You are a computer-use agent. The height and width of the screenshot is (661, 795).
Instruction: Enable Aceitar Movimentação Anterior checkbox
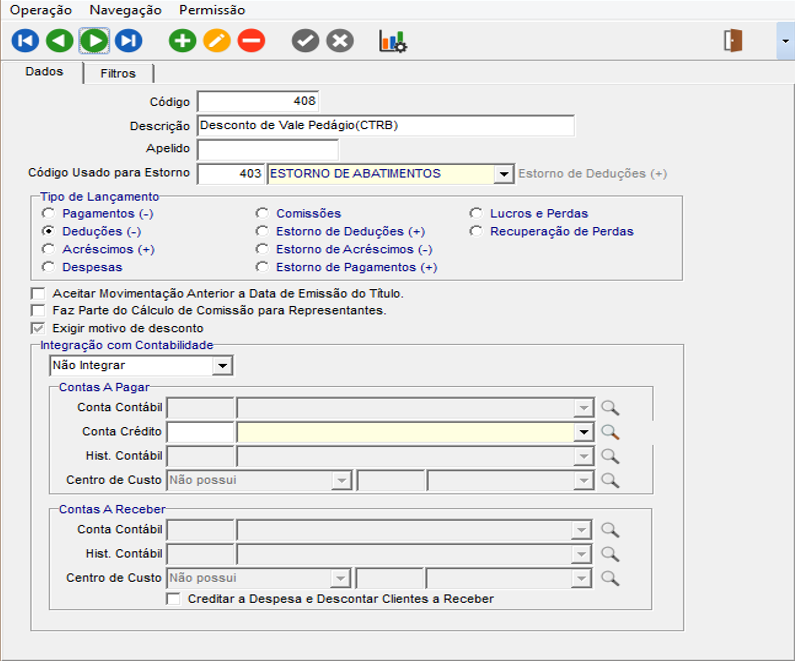coord(39,294)
